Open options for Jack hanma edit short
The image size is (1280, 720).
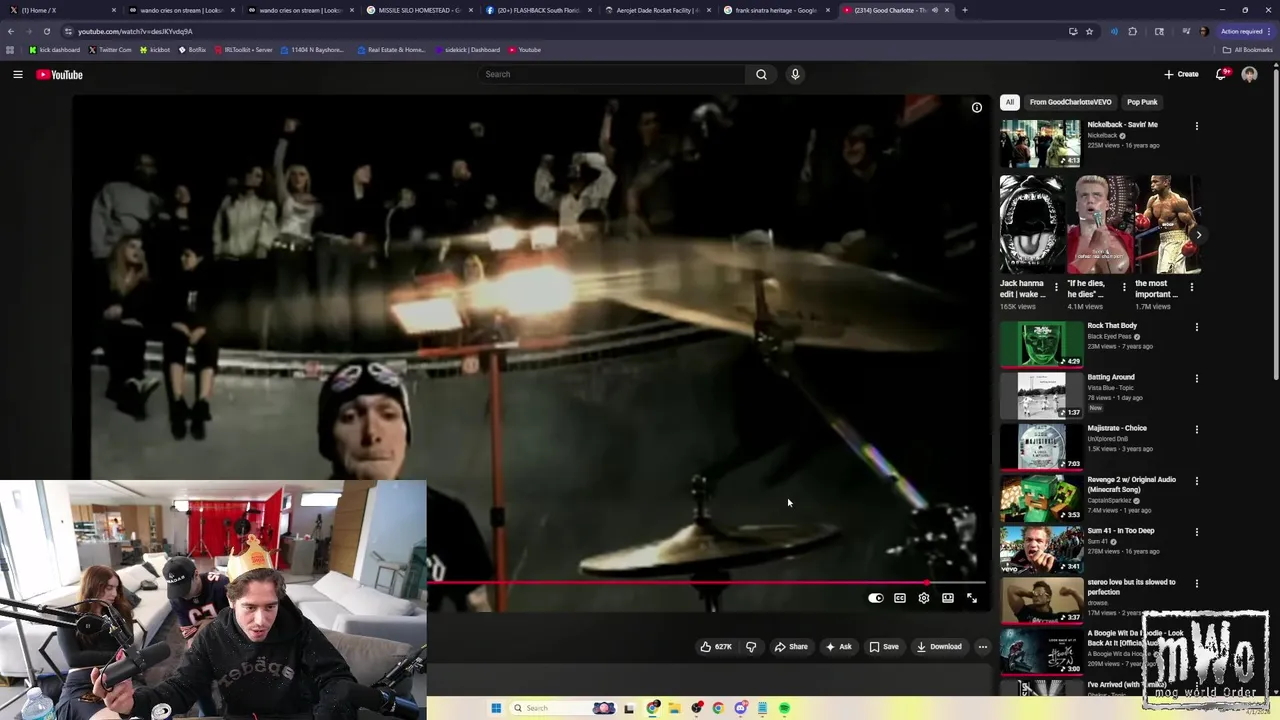(x=1056, y=288)
